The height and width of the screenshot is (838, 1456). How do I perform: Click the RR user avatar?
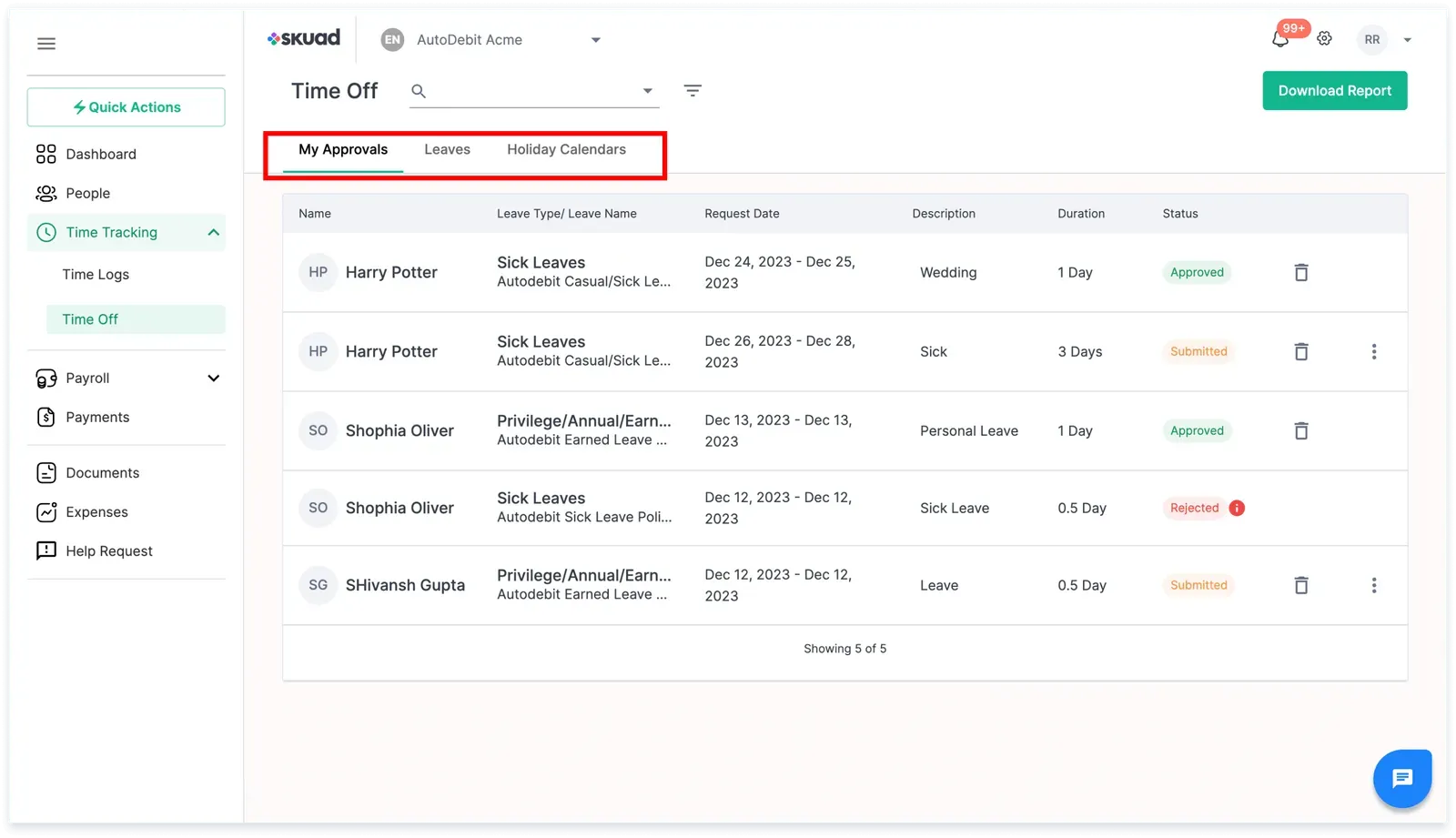(x=1371, y=39)
